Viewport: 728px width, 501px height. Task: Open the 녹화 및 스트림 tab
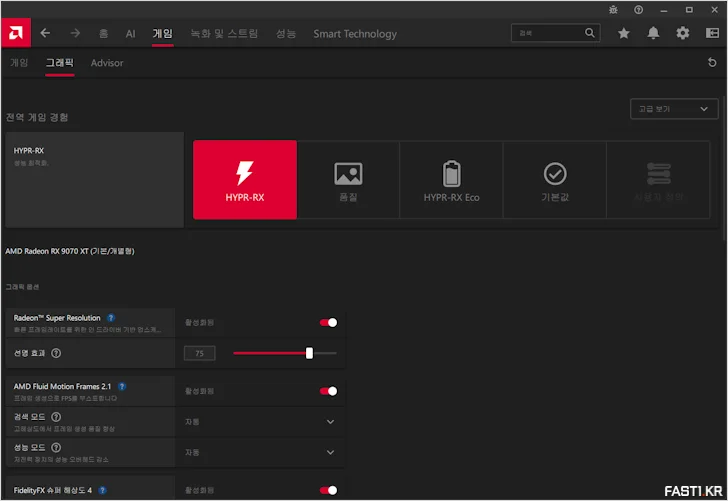[x=224, y=33]
